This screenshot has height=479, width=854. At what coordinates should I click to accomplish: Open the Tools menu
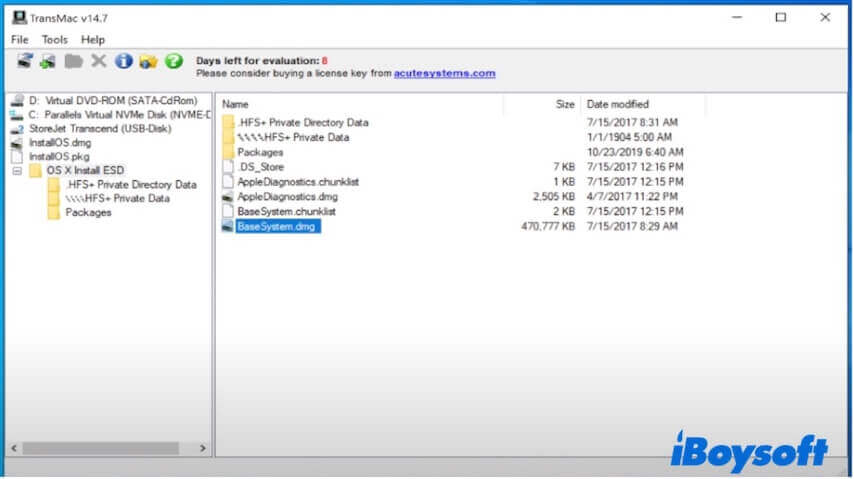coord(55,39)
